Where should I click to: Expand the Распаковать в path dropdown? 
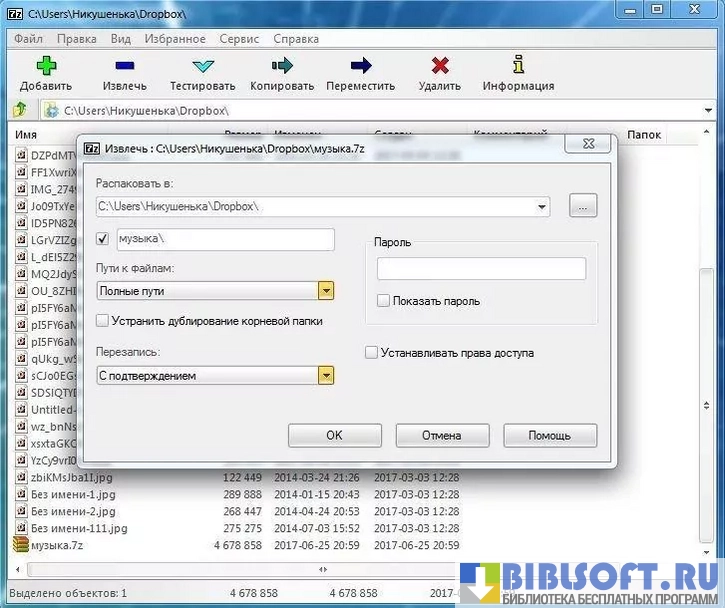[542, 207]
